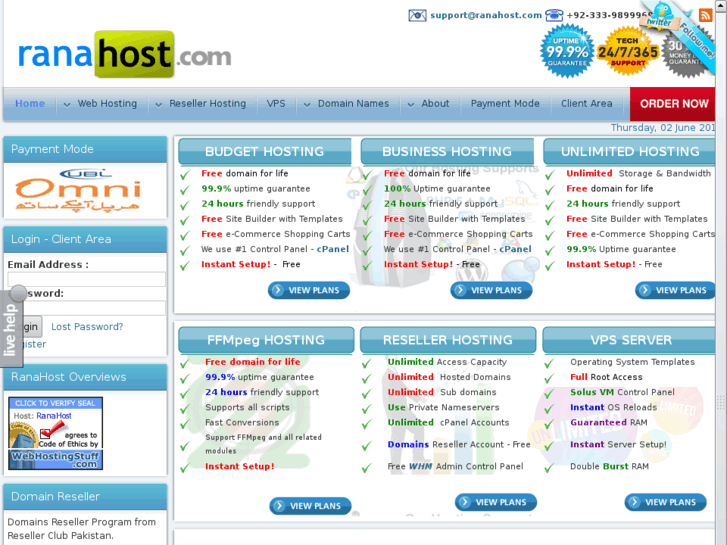Click the "Thursday, 02 June" date text
The image size is (727, 545).
(x=663, y=128)
